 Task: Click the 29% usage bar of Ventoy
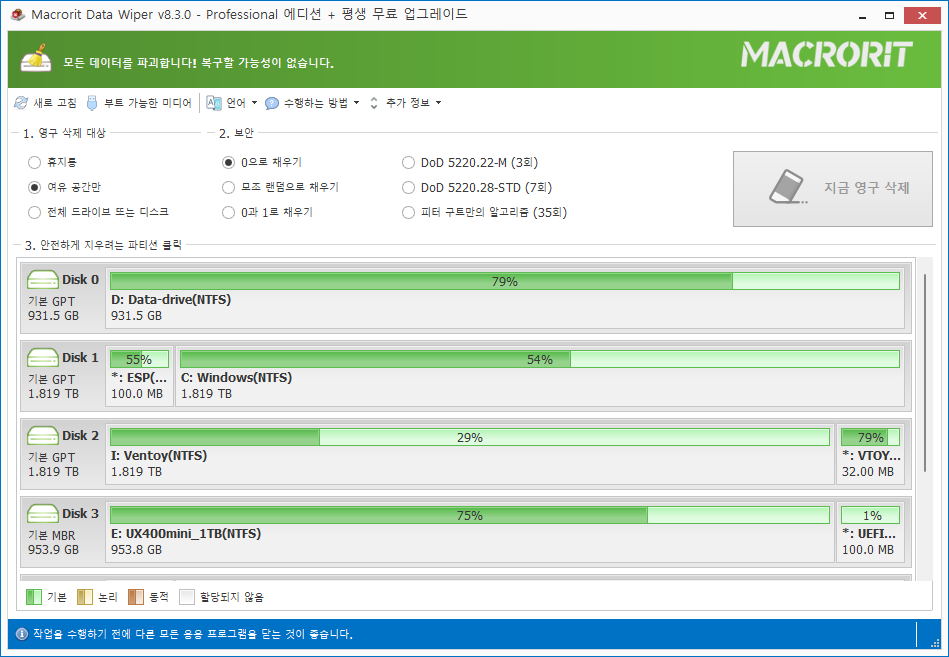click(470, 437)
